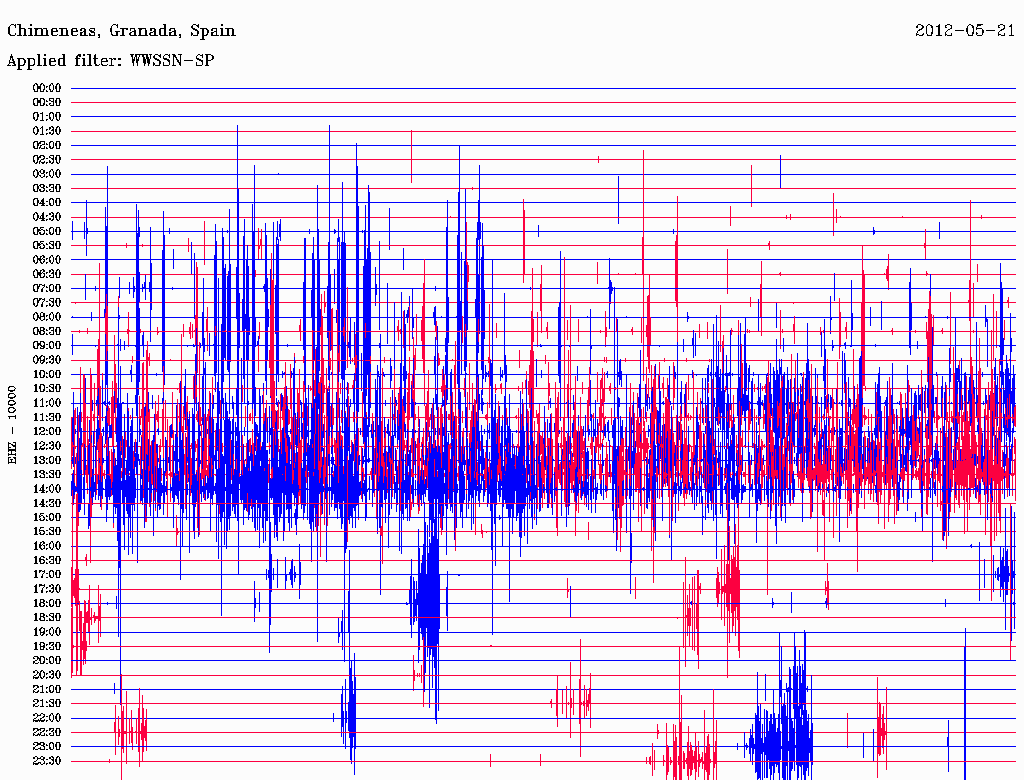This screenshot has width=1024, height=780.
Task: Click the 11:00 time label
Action: click(x=47, y=403)
